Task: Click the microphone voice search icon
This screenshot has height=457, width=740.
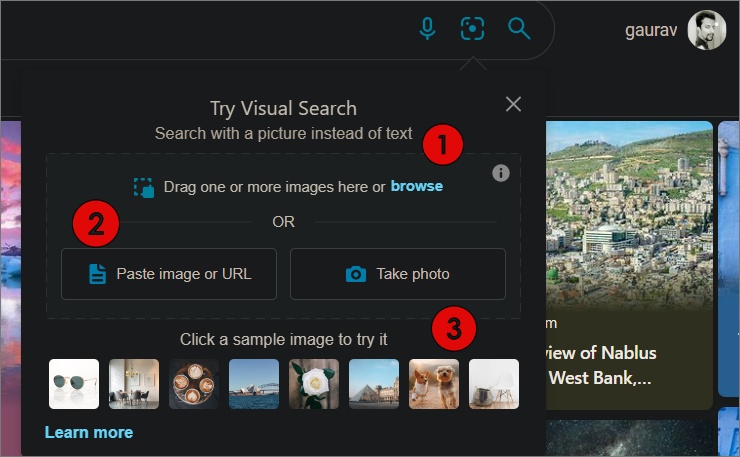Action: [427, 29]
